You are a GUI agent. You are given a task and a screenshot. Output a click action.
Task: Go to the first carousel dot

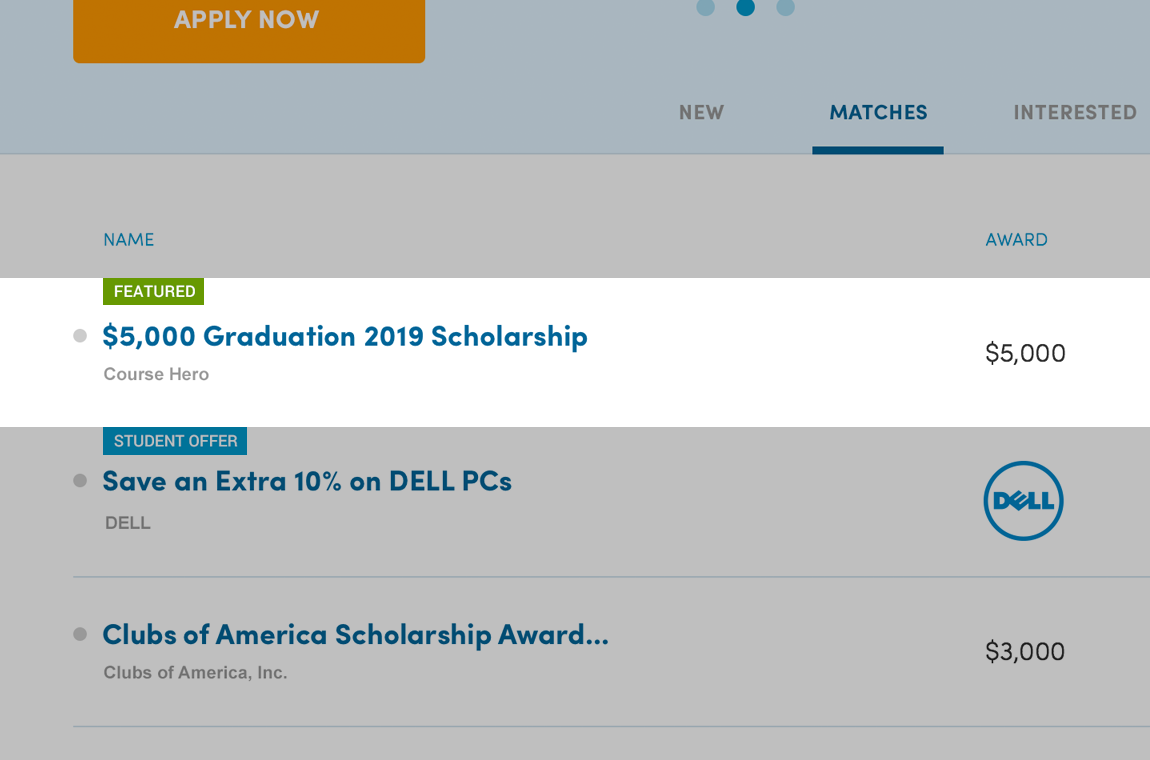pos(706,7)
